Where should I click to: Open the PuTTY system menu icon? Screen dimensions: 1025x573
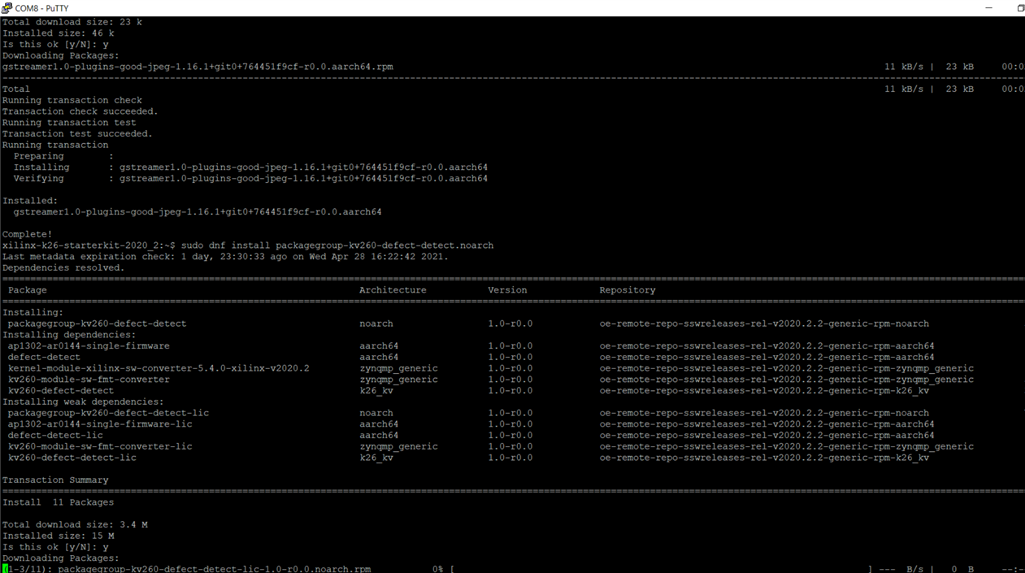(7, 8)
